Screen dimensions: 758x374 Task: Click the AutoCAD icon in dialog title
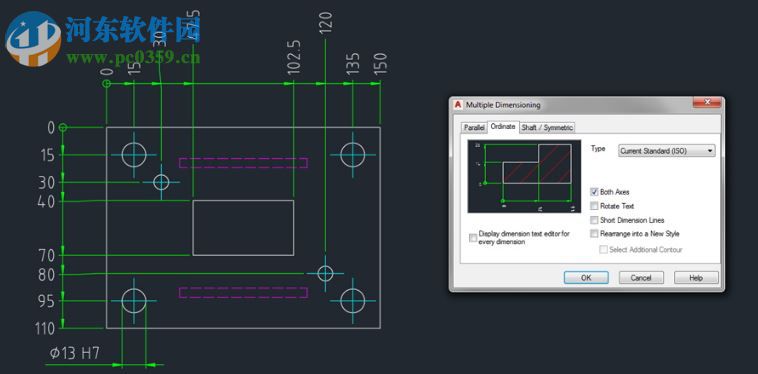(458, 105)
